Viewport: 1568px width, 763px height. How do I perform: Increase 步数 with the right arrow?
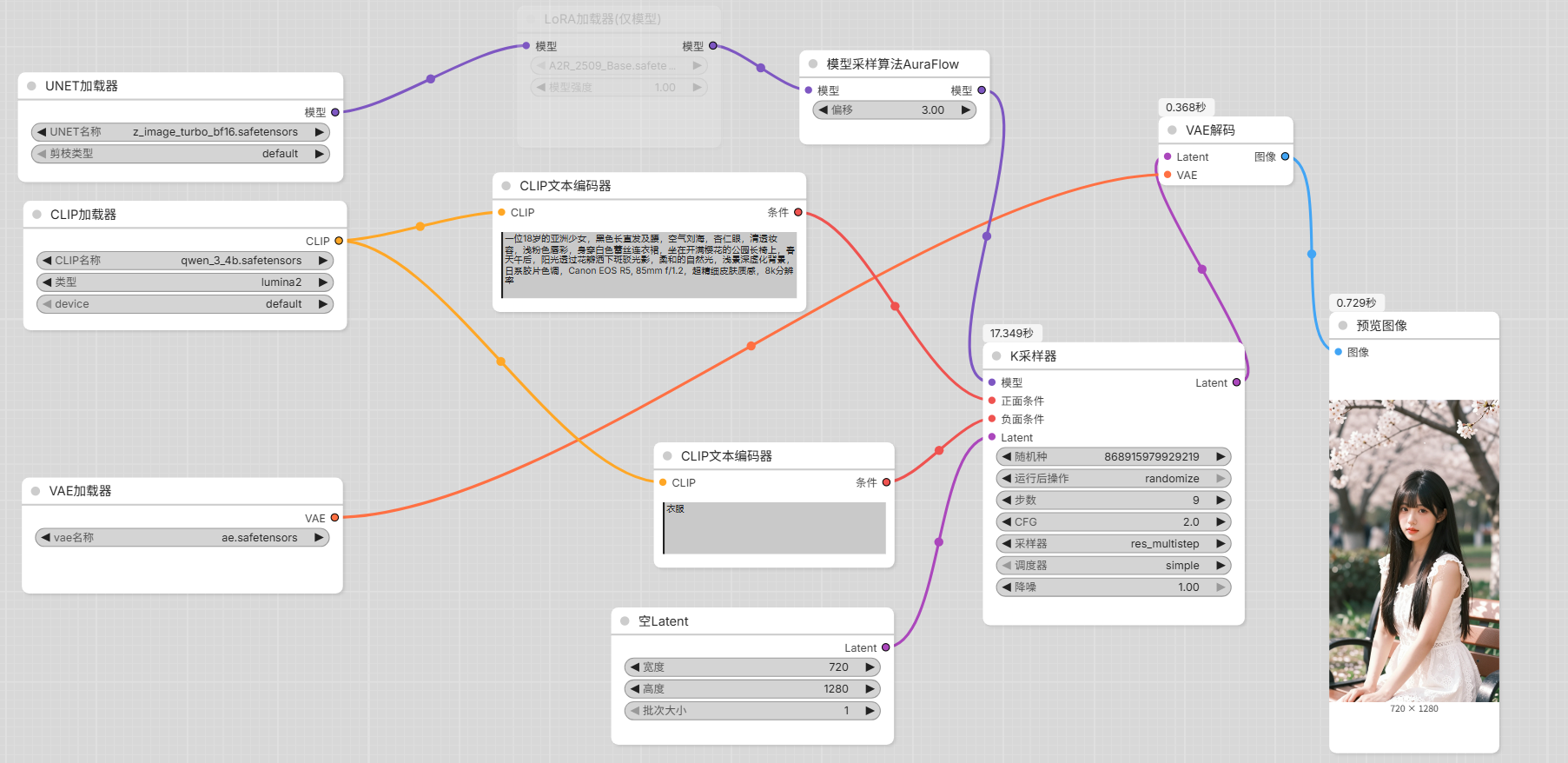coord(1221,501)
